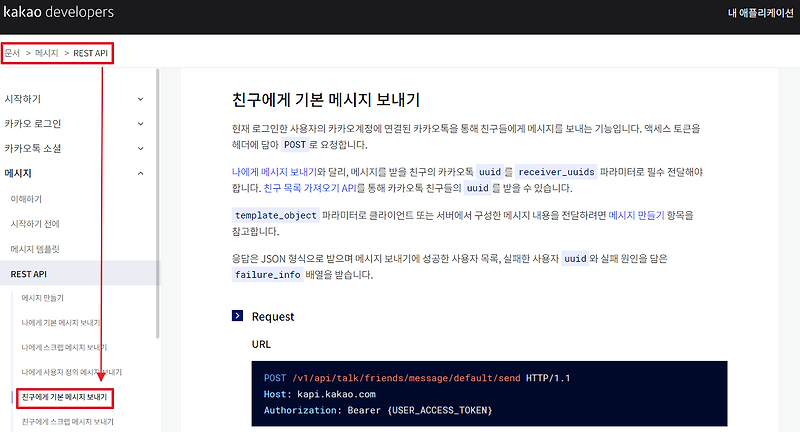Screen dimensions: 800x432
Task: Click the receiver_uuids code tag
Action: point(556,172)
